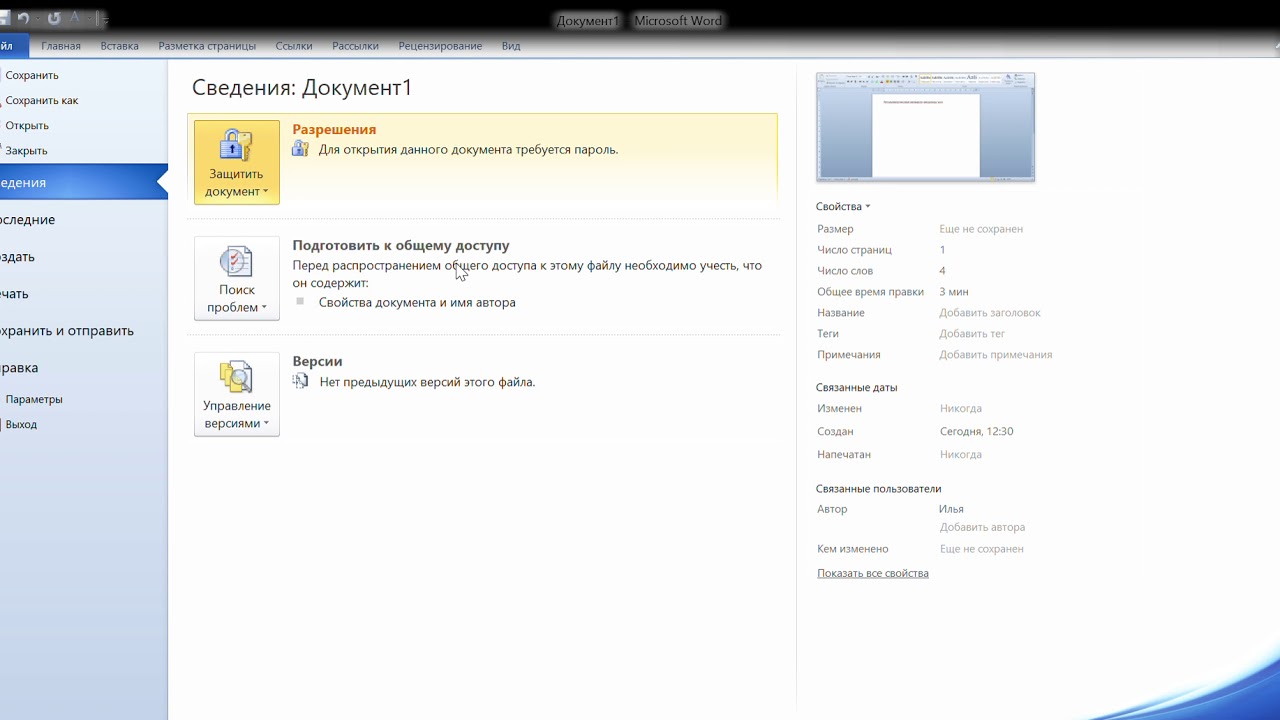Click 'Свойства документа и имя автора' item
1280x720 pixels.
[x=417, y=302]
